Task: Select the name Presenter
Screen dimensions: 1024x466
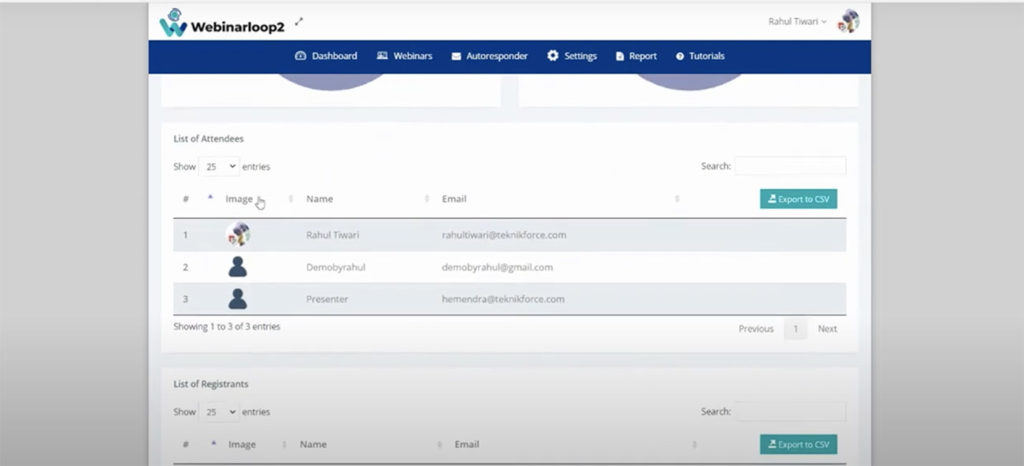Action: pos(327,300)
